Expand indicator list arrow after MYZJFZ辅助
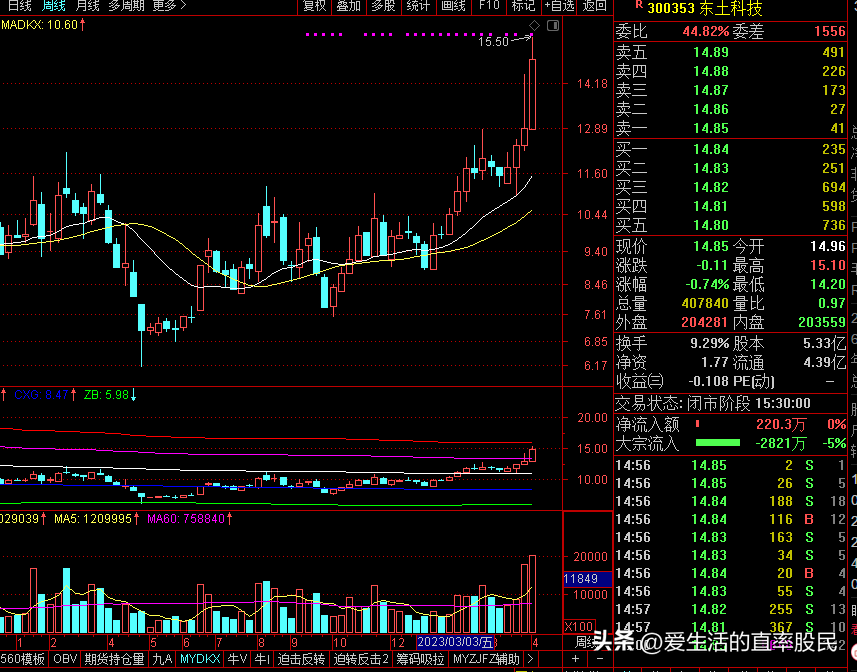The image size is (857, 672). [529, 660]
